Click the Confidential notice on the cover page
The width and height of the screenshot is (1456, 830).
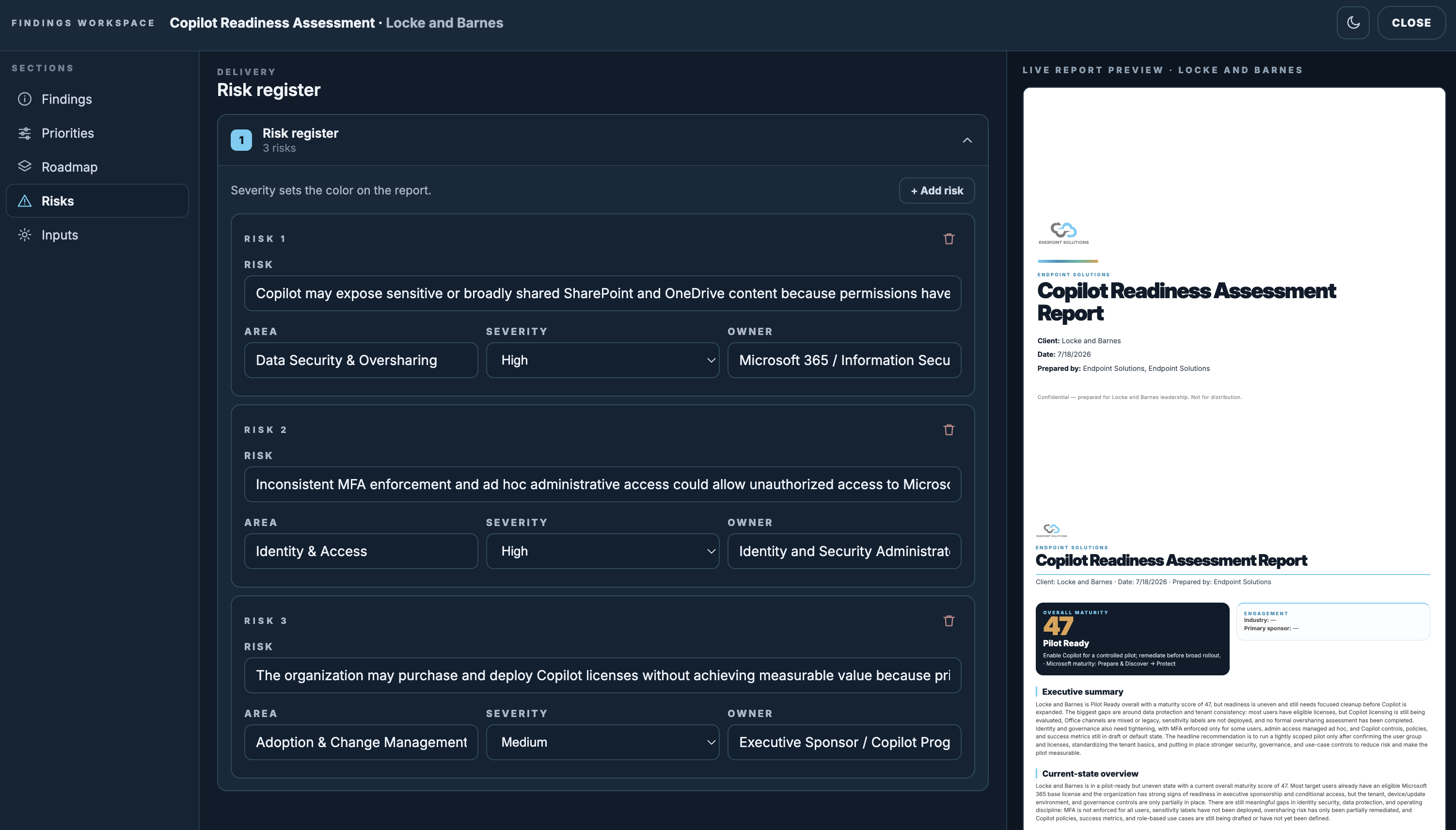(1139, 398)
